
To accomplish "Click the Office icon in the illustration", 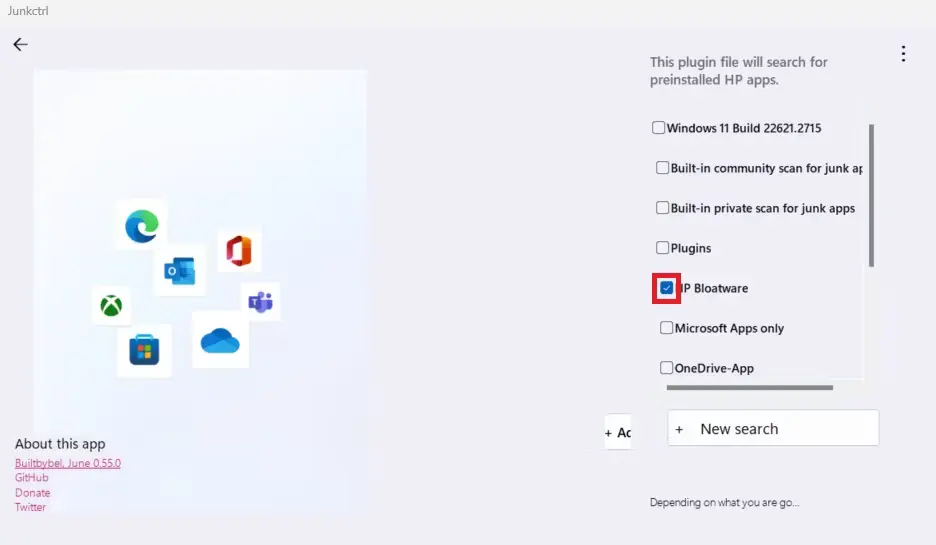I will 239,251.
